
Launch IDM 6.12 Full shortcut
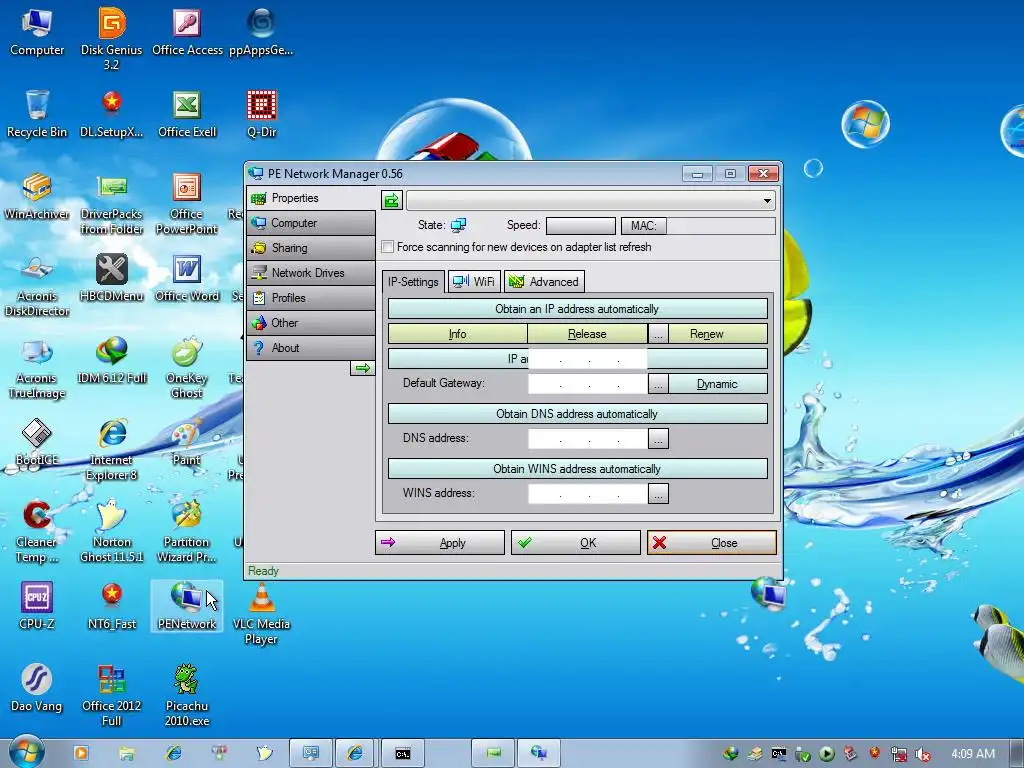(112, 360)
